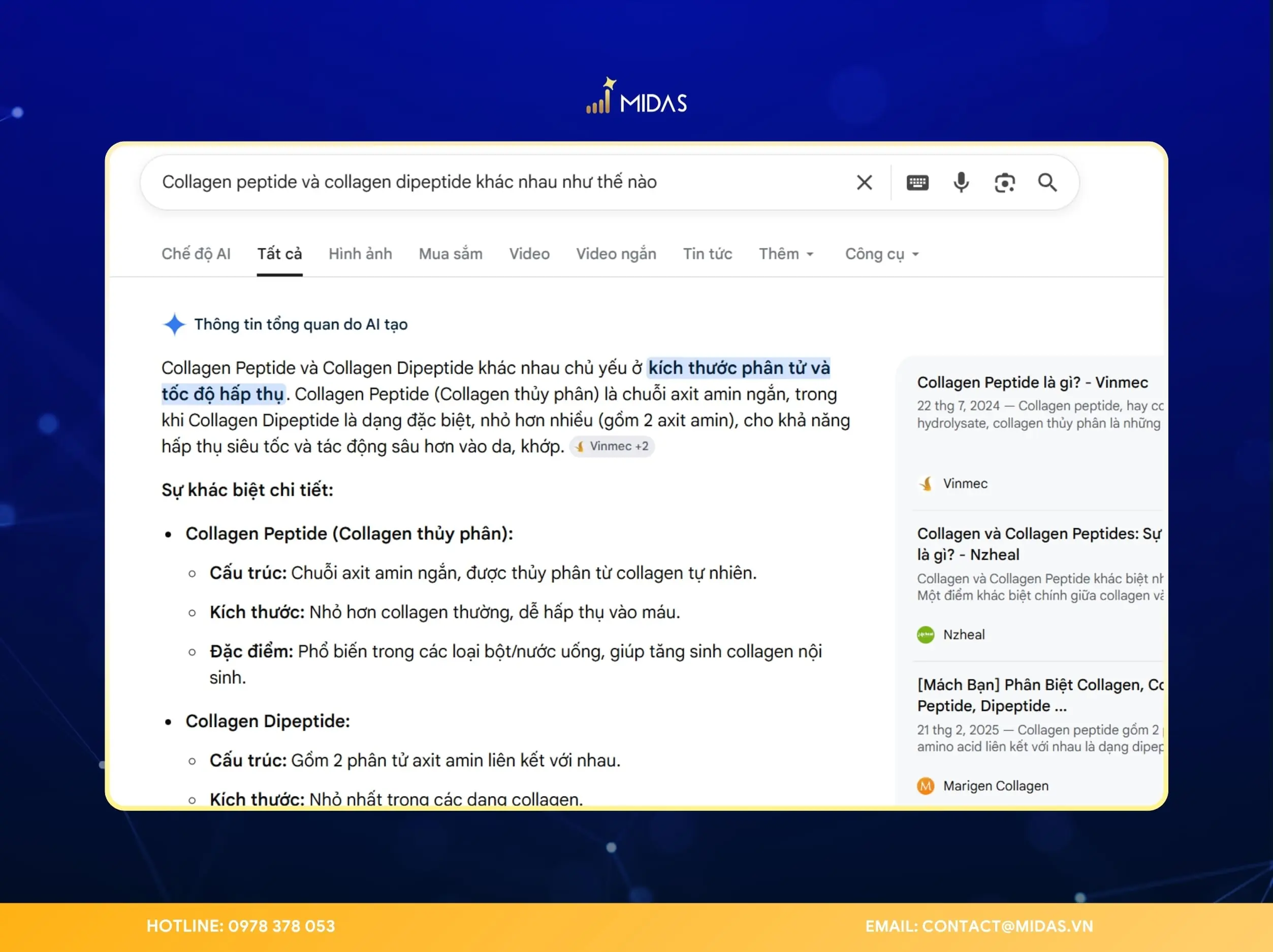Expand the Thêm dropdown menu
This screenshot has width=1273, height=952.
(x=786, y=254)
